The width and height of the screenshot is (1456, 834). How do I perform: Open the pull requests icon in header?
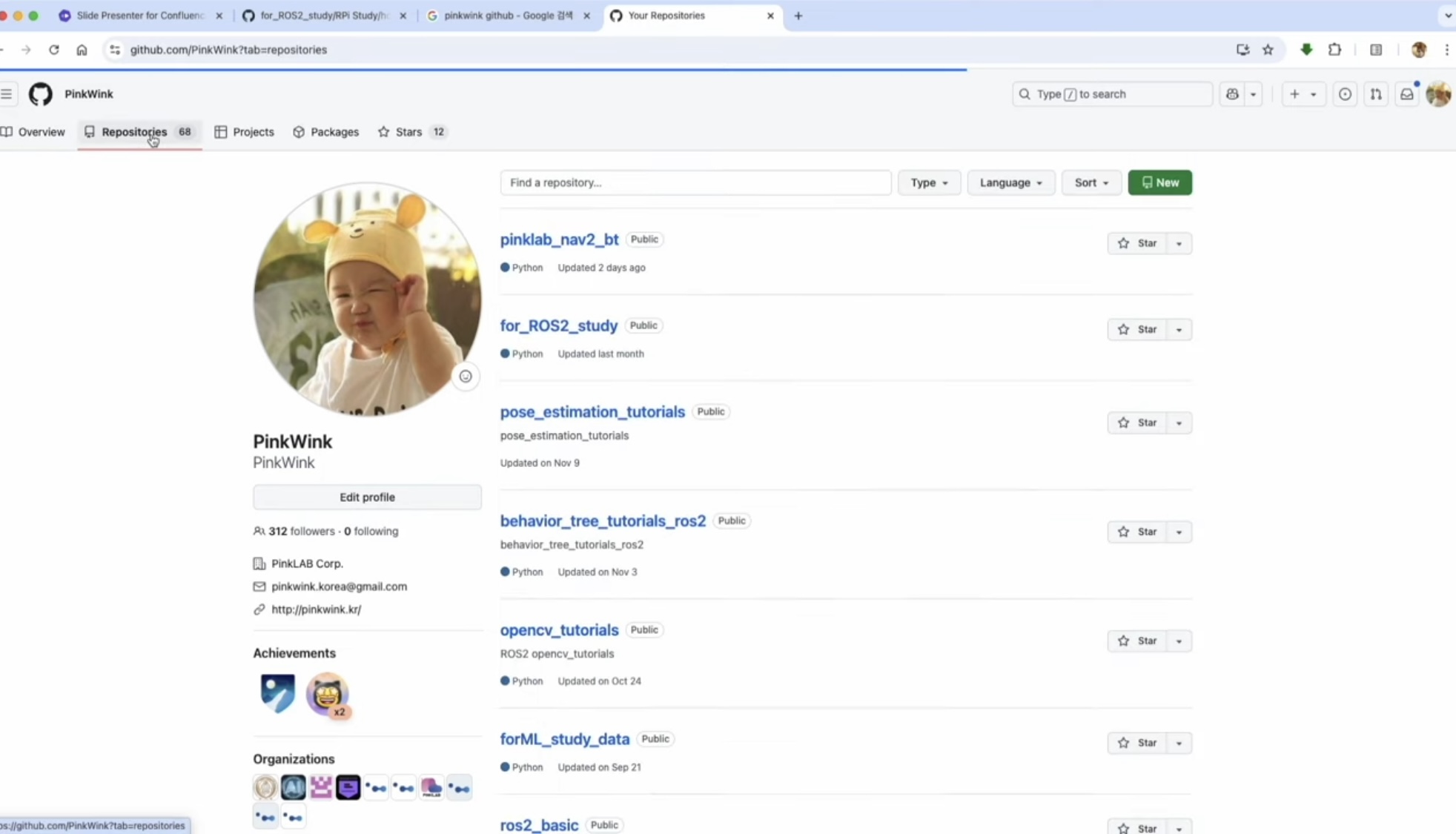(1376, 94)
